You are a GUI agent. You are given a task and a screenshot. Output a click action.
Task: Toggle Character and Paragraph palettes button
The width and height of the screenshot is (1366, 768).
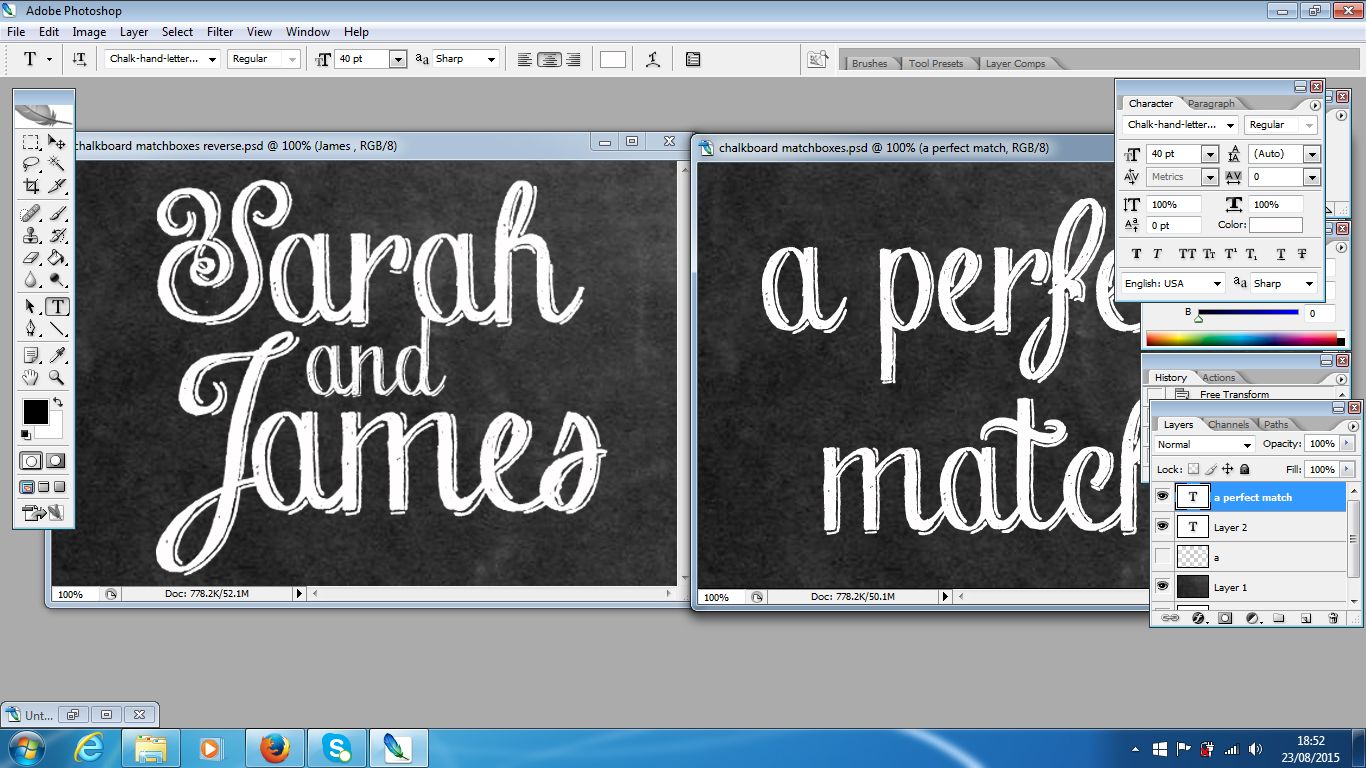693,59
